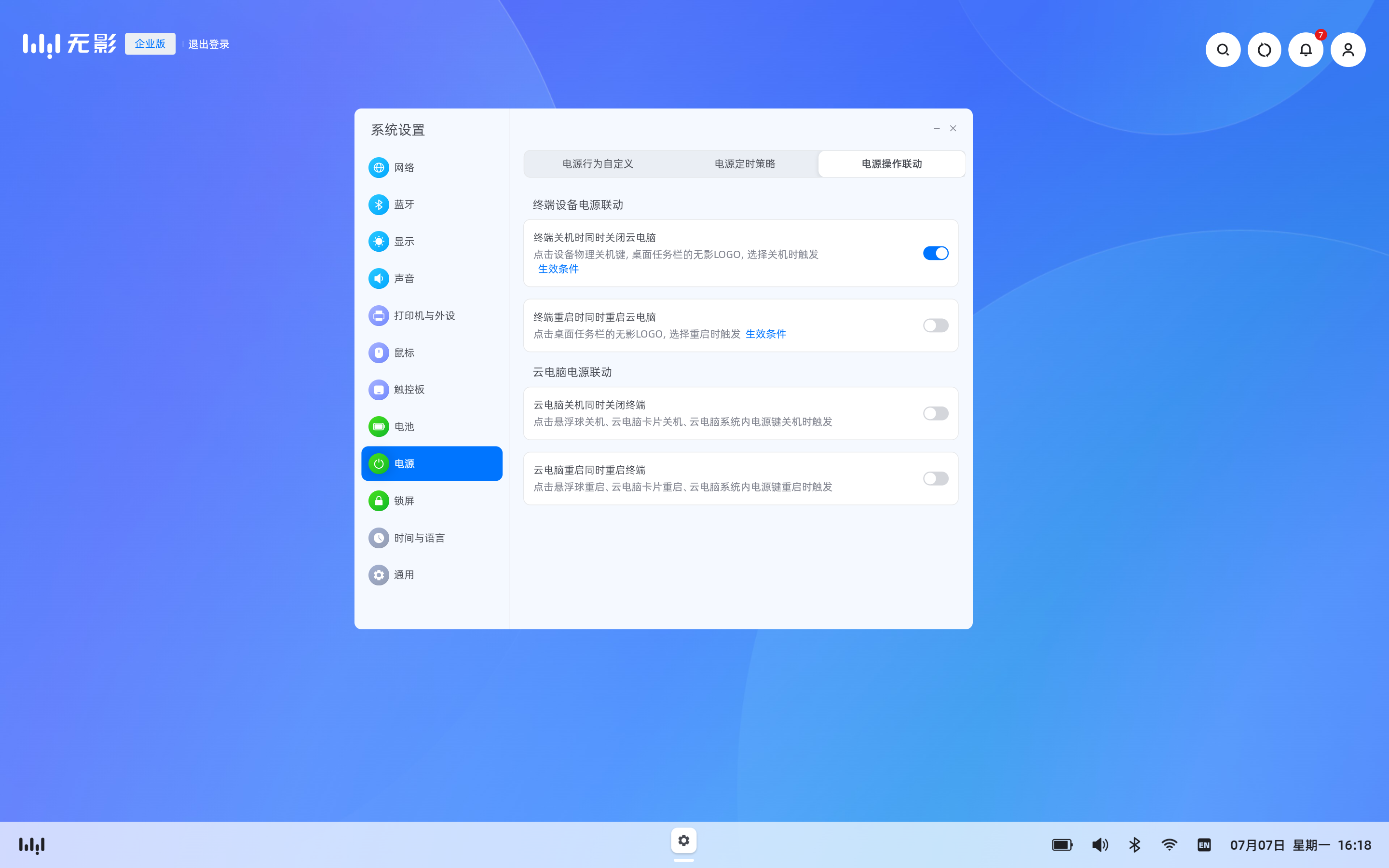This screenshot has width=1389, height=868.
Task: Switch to 电源定时策略 tab
Action: click(745, 163)
